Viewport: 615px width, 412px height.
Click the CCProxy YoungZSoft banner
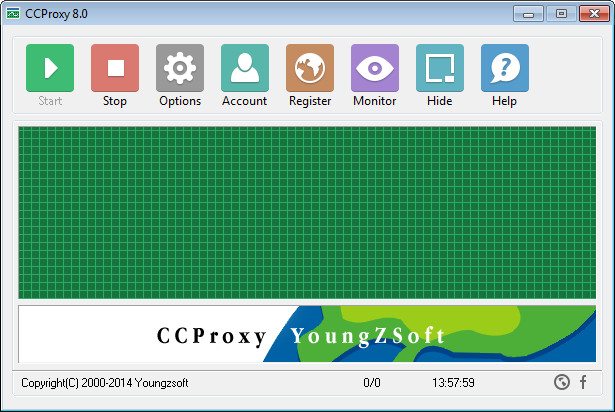[307, 334]
